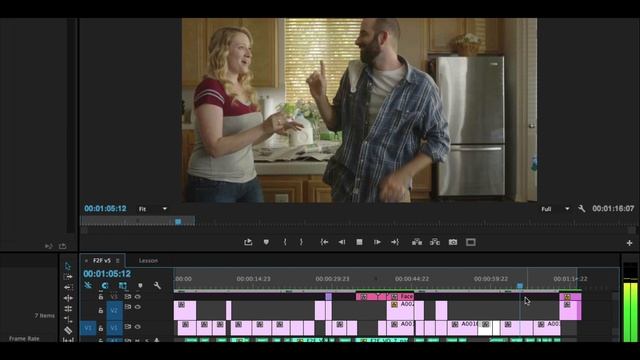This screenshot has width=640, height=360.
Task: Click the Program monitor zoom scroll bar
Action: click(x=358, y=231)
